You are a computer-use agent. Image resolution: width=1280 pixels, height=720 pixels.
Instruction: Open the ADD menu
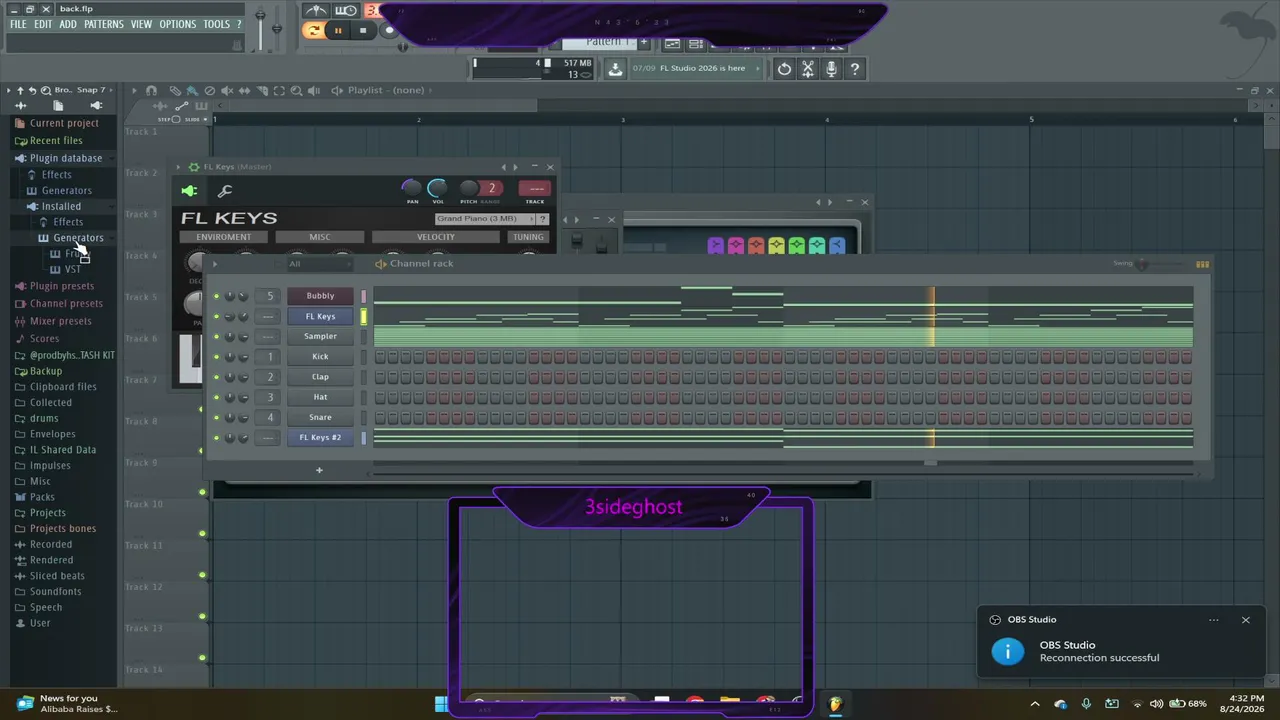point(68,24)
